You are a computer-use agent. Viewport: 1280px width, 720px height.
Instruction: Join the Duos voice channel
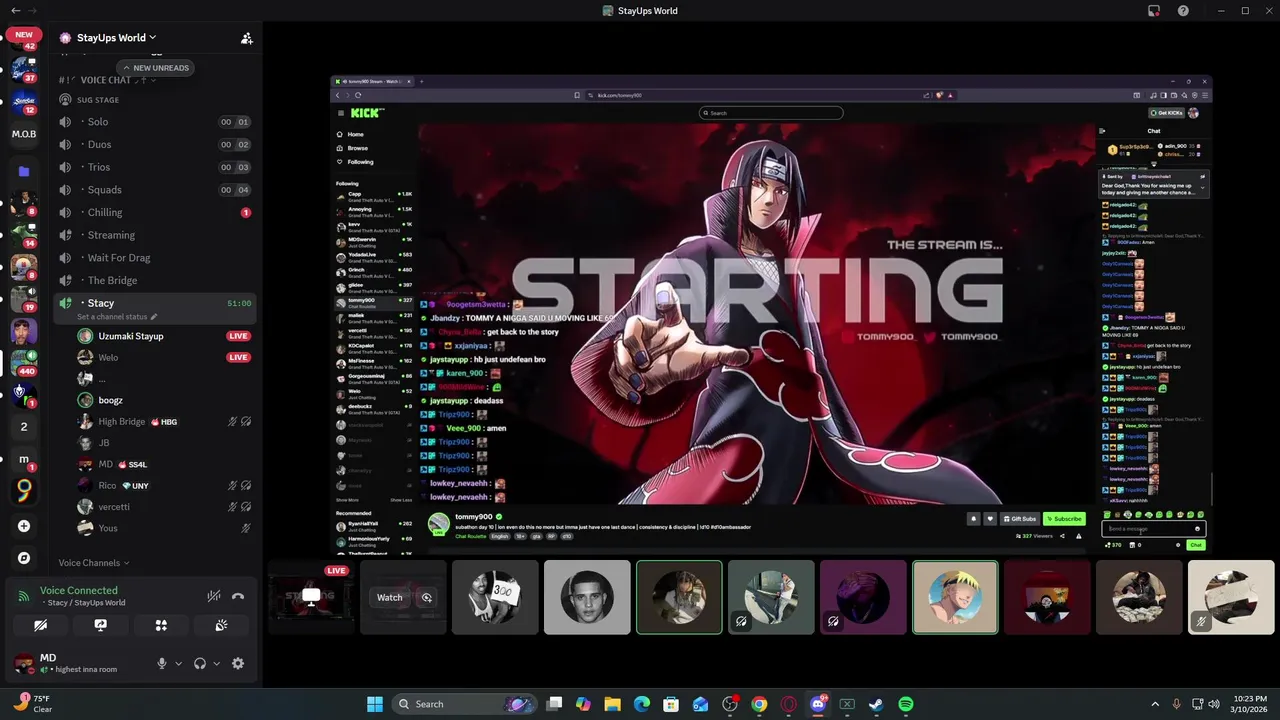155,144
